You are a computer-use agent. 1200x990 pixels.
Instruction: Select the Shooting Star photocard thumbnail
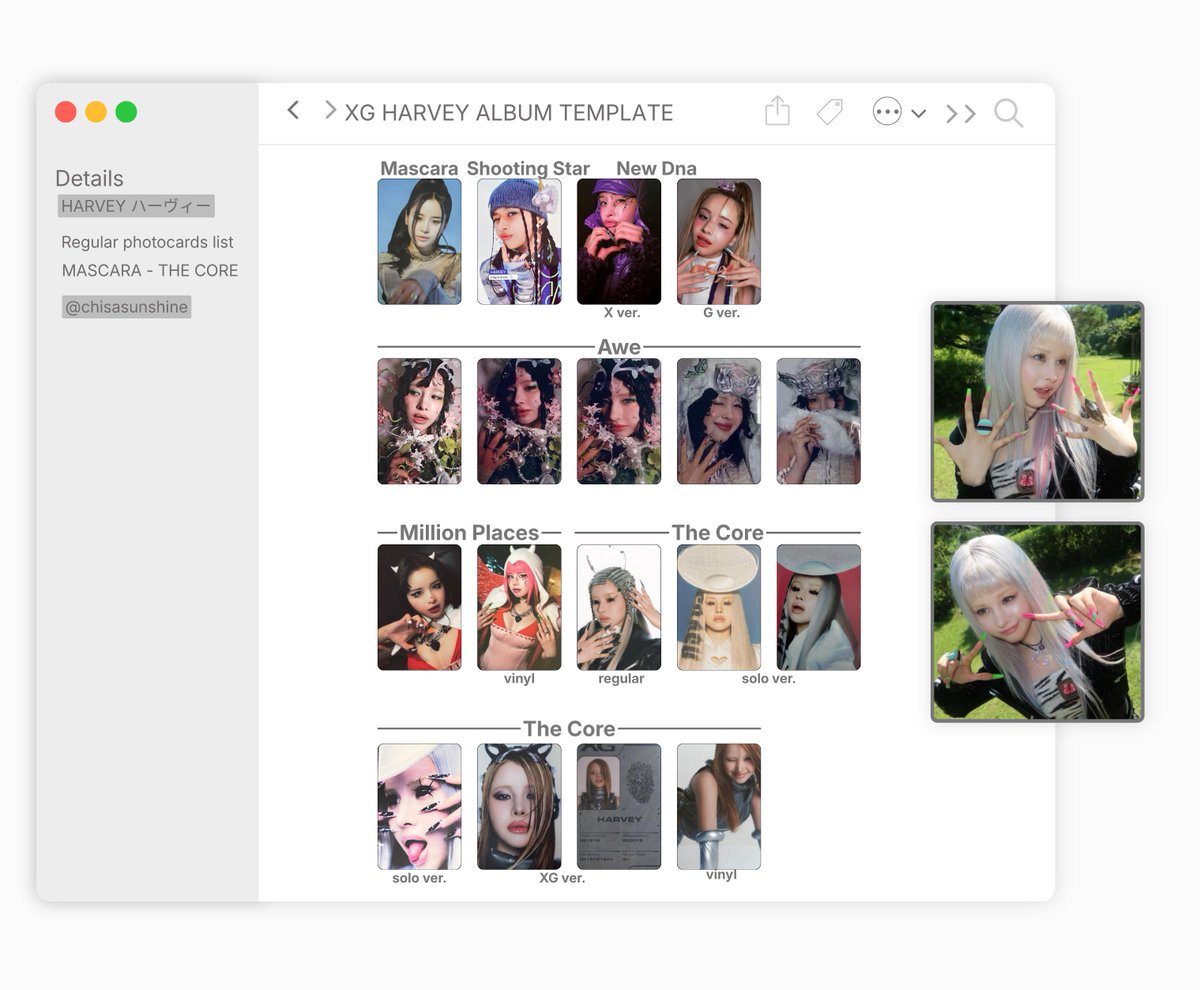[x=519, y=241]
